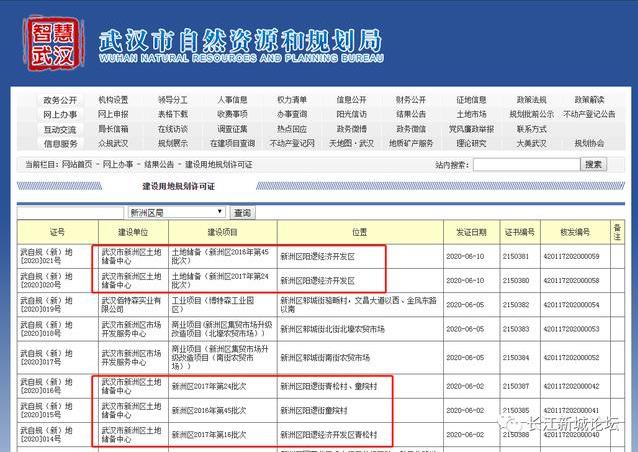Click 局长信箱 link
The width and height of the screenshot is (638, 452).
pos(113,129)
